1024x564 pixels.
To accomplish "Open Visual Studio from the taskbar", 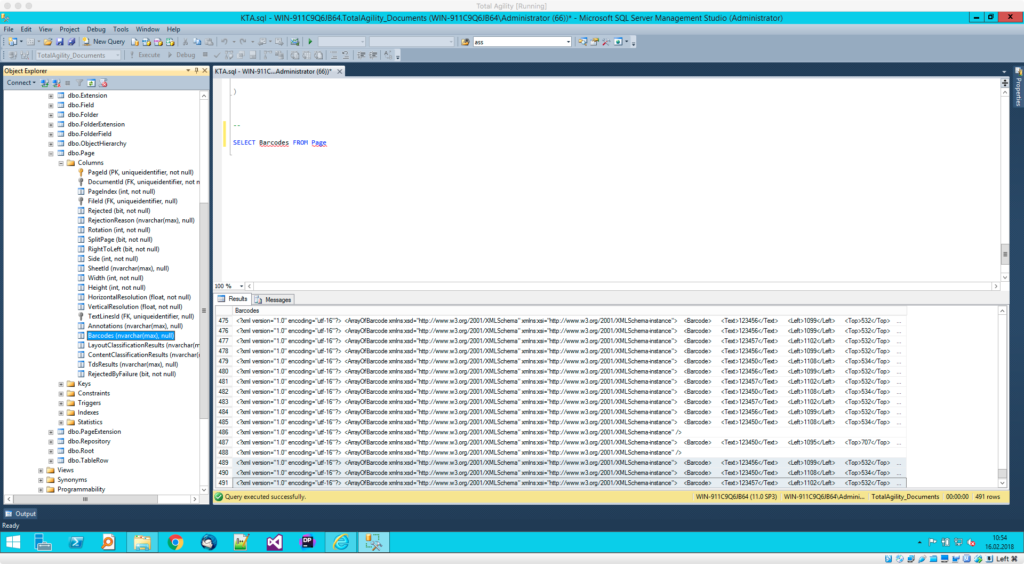I will 274,542.
